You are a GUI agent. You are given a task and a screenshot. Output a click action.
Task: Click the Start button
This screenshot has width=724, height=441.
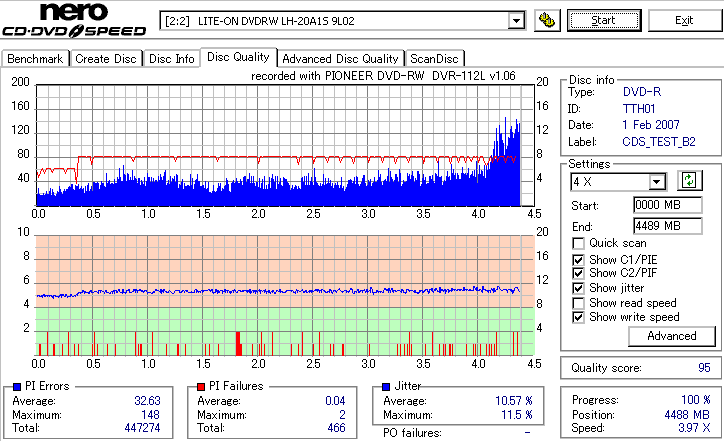coord(604,20)
